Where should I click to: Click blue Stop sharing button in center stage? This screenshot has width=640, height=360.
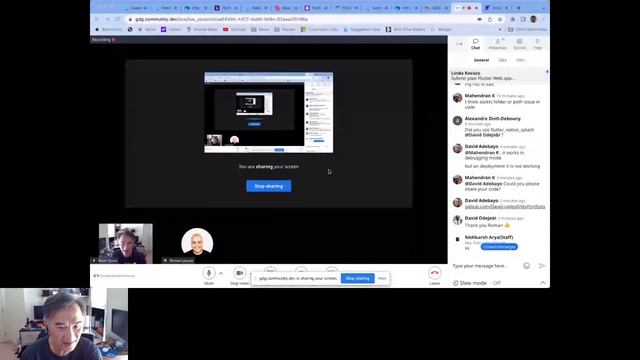[x=269, y=186]
